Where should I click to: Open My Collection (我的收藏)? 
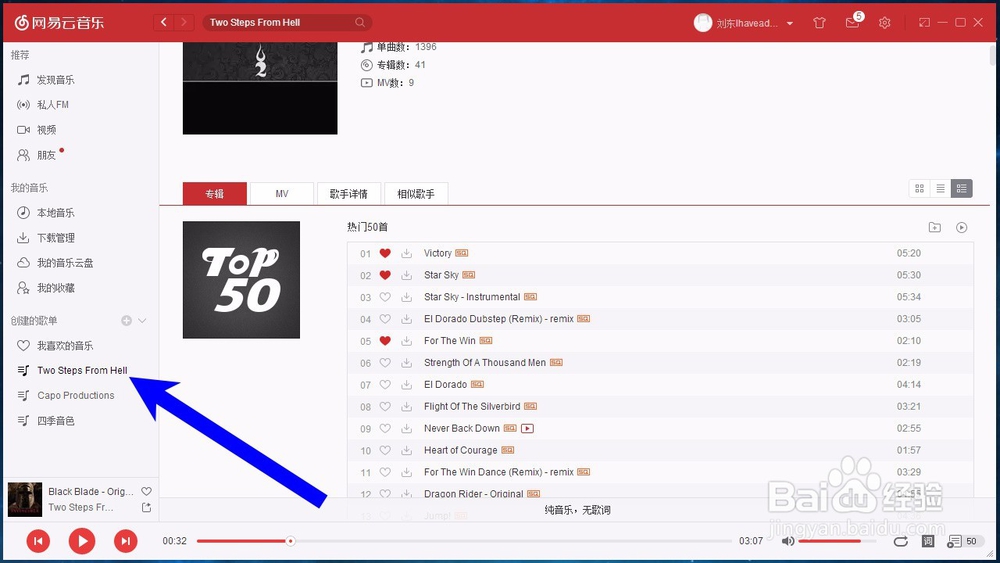[55, 288]
